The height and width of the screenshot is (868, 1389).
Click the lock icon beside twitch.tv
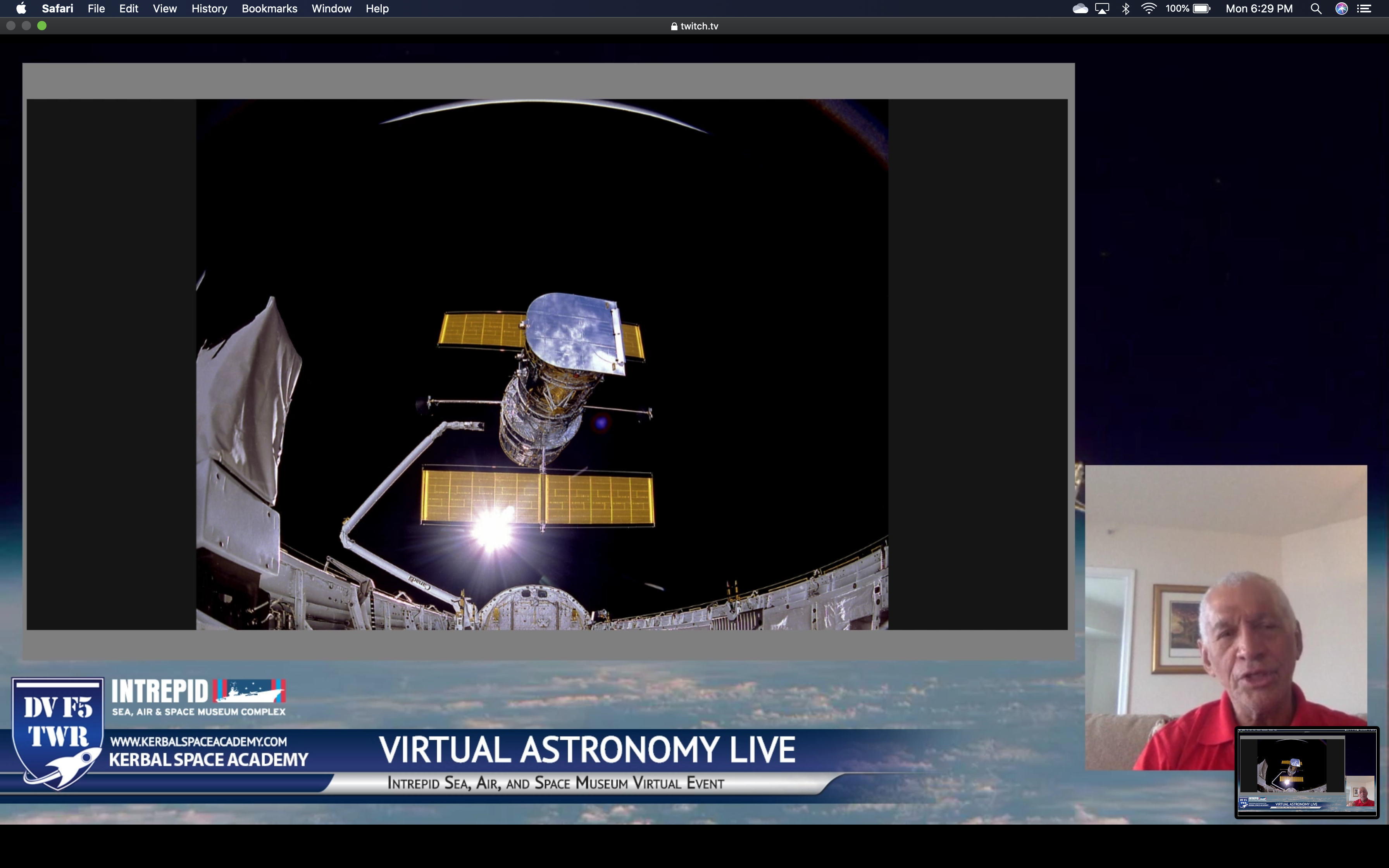(x=674, y=26)
